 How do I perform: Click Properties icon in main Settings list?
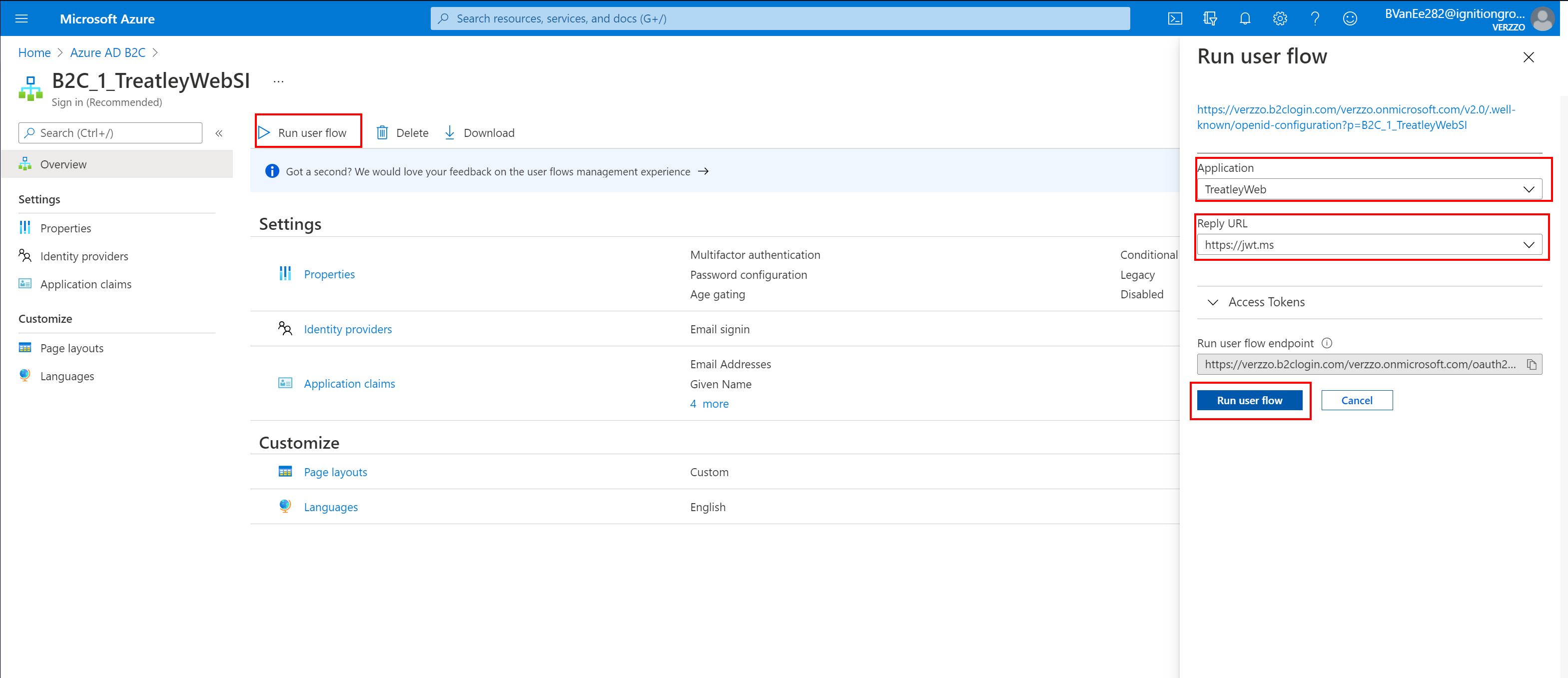(285, 273)
